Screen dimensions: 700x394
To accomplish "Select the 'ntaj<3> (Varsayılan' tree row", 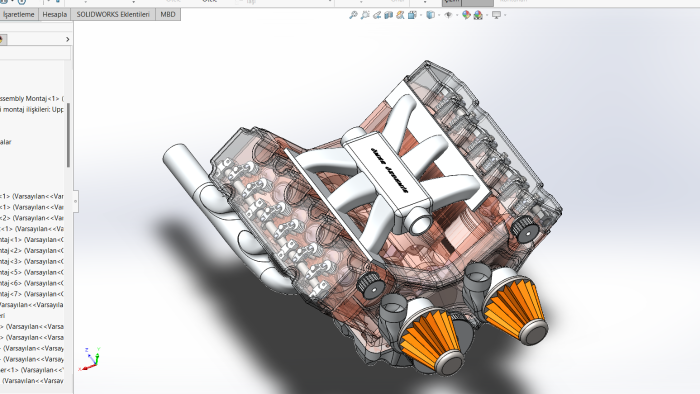I will pos(32,261).
